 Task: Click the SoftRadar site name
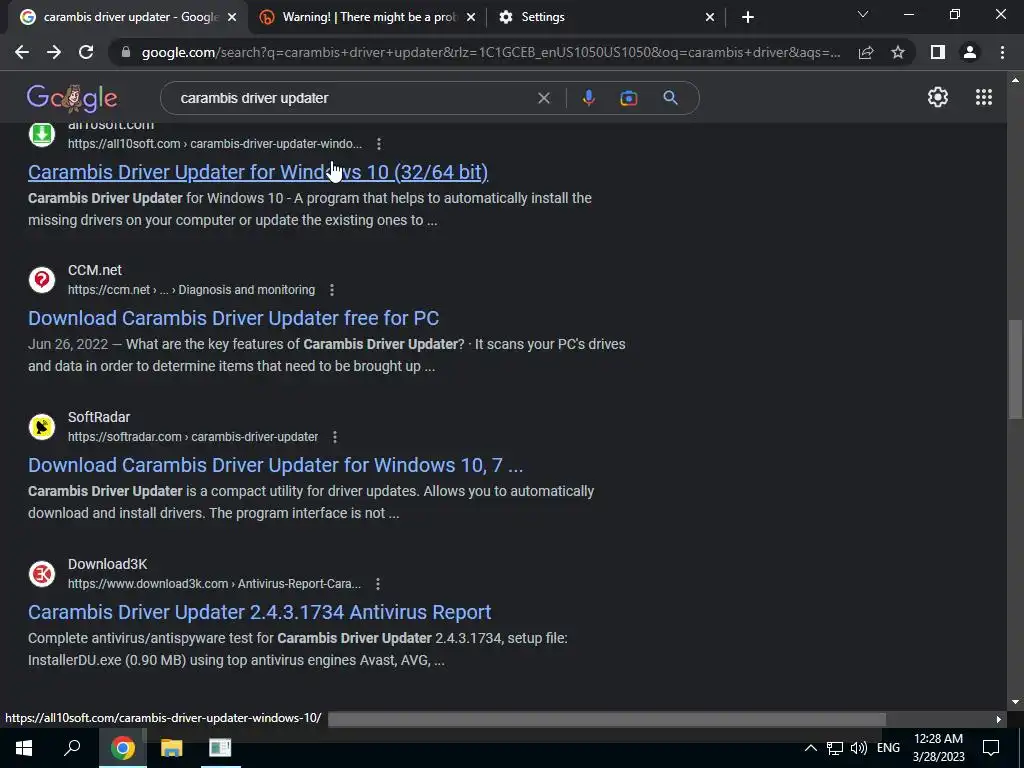coord(99,417)
